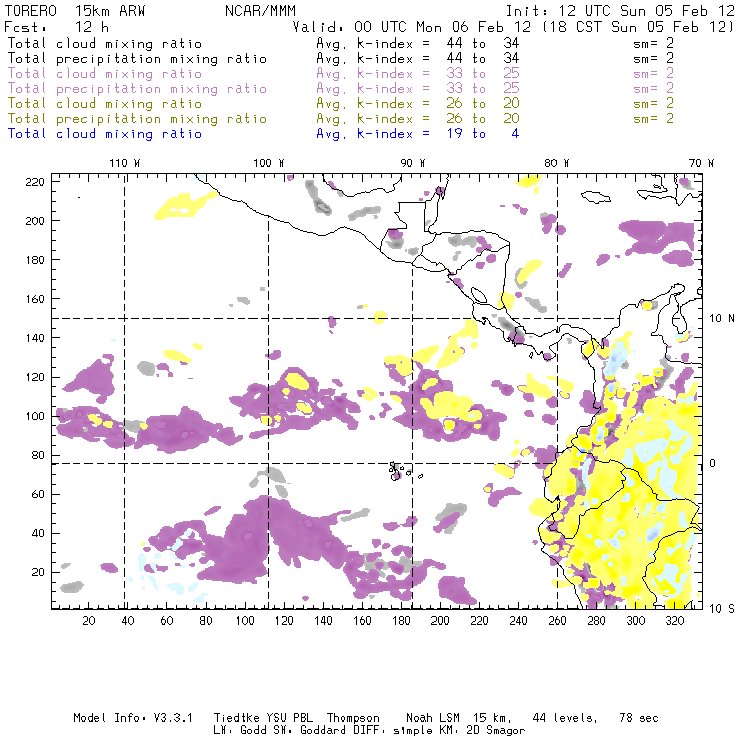740x740 pixels.
Task: Click the blue "Total cloud mixing ratio" legend entry
Action: [x=105, y=134]
